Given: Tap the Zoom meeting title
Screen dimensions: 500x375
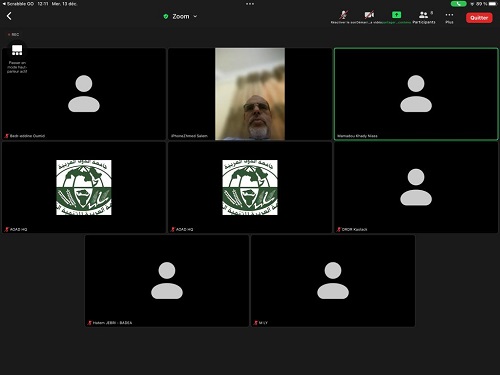Looking at the screenshot, I should 181,16.
